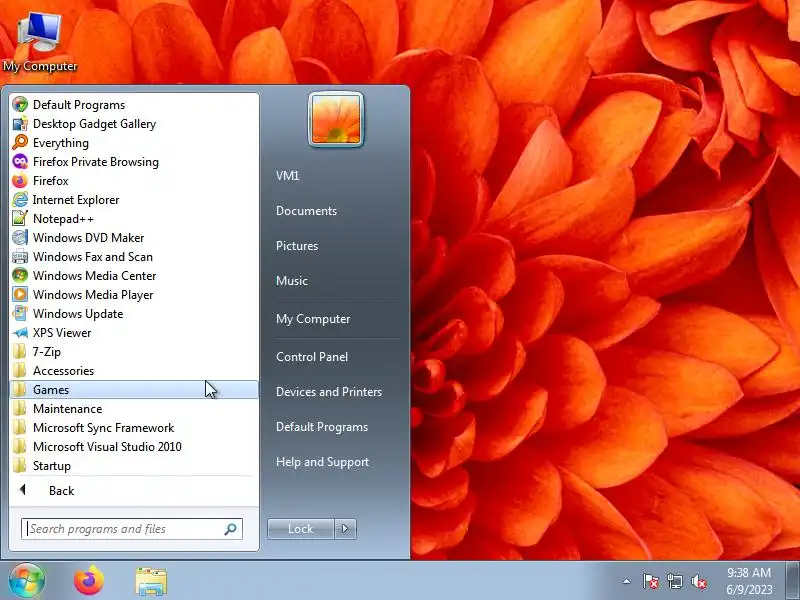Select the My Computer desktop icon
This screenshot has width=800, height=600.
click(40, 43)
